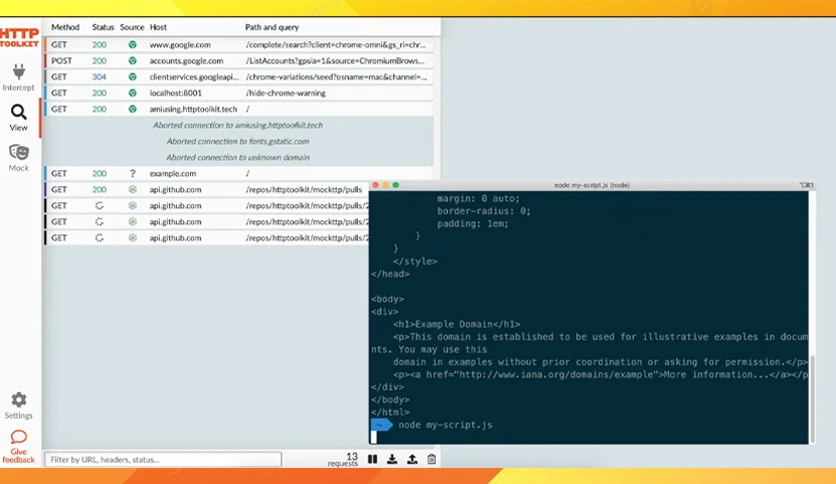The width and height of the screenshot is (836, 484).
Task: Pause collecting intercepted requests
Action: point(373,459)
